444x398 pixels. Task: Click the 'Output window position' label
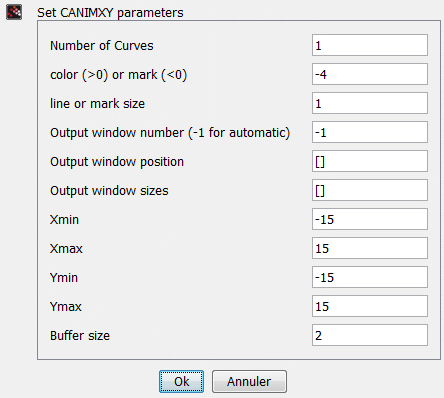tap(117, 162)
